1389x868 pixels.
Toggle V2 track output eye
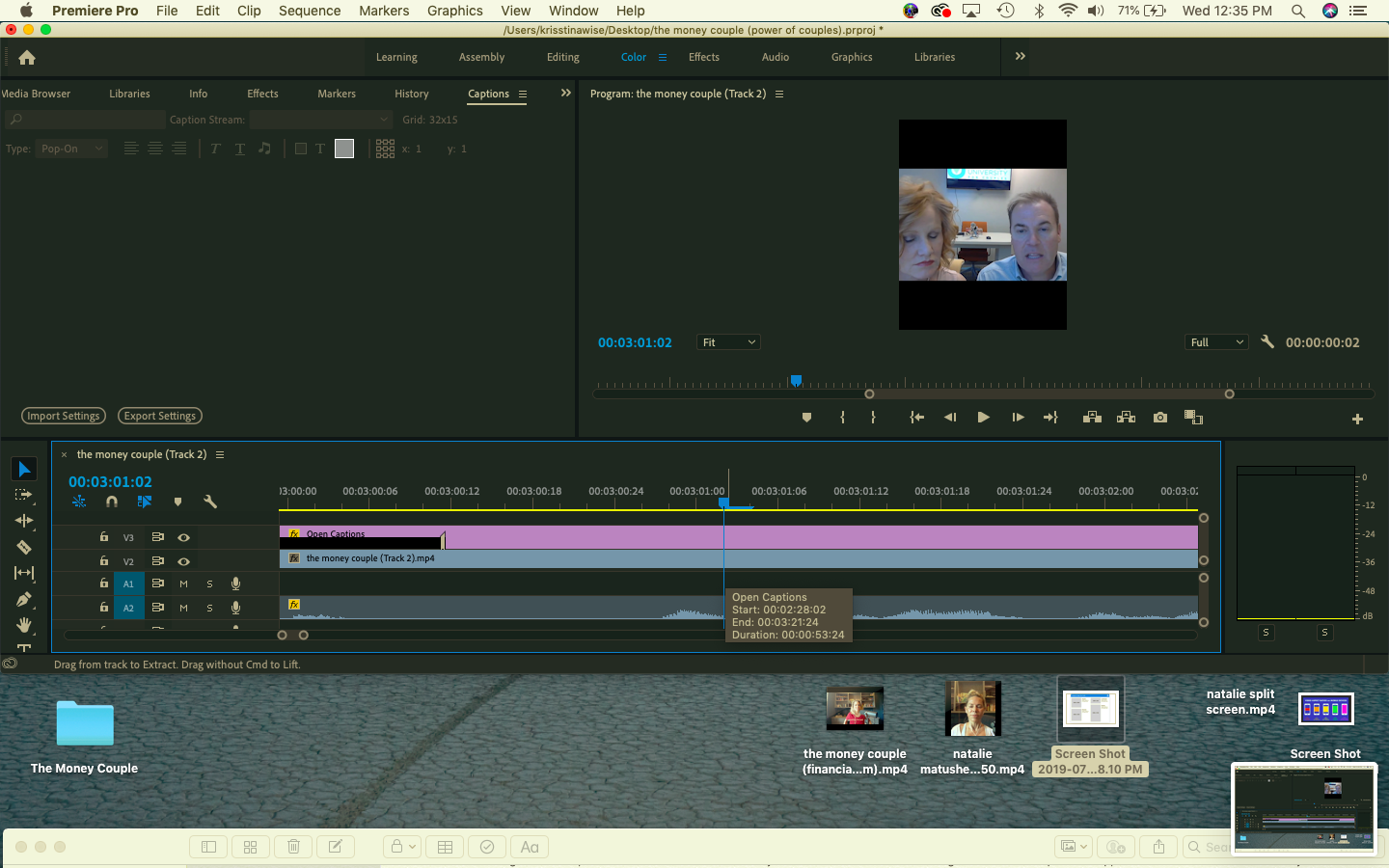(x=183, y=561)
